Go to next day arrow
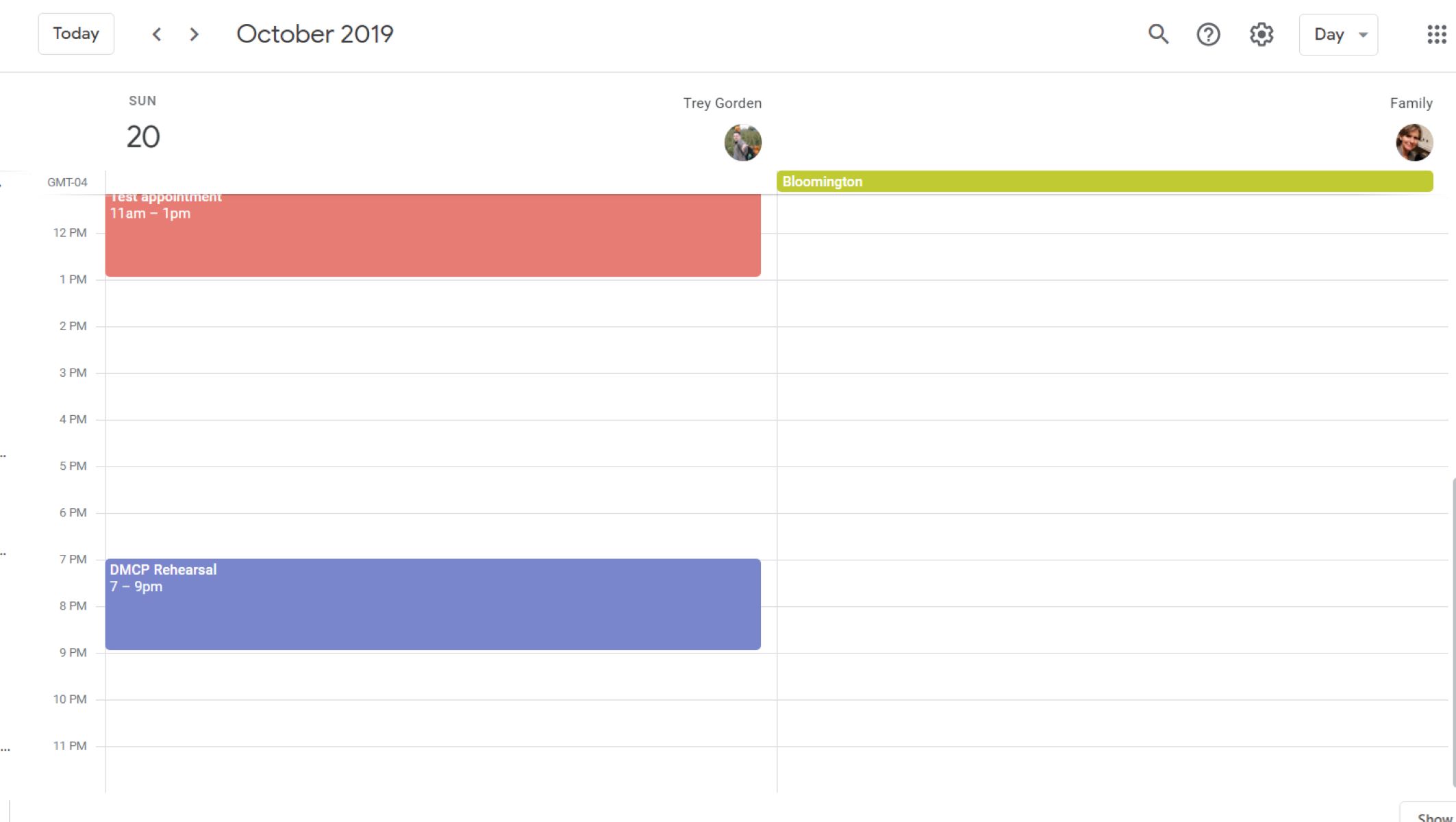The width and height of the screenshot is (1456, 822). (194, 34)
